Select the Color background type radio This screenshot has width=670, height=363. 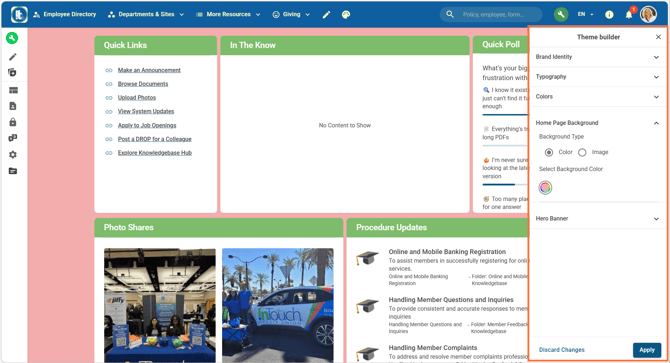549,152
